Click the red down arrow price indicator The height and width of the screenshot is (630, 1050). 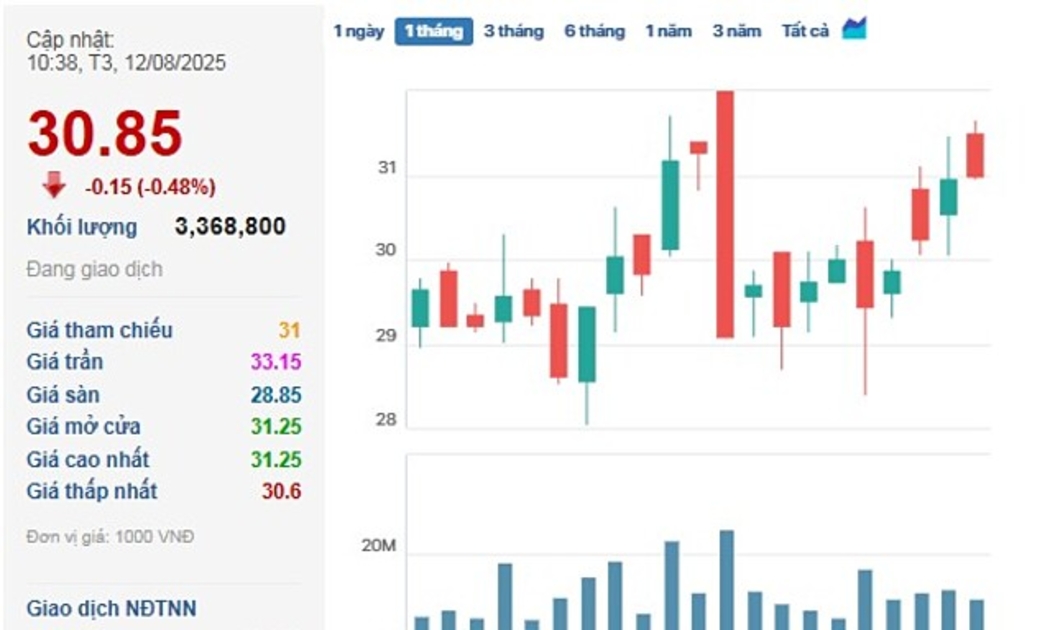point(54,185)
